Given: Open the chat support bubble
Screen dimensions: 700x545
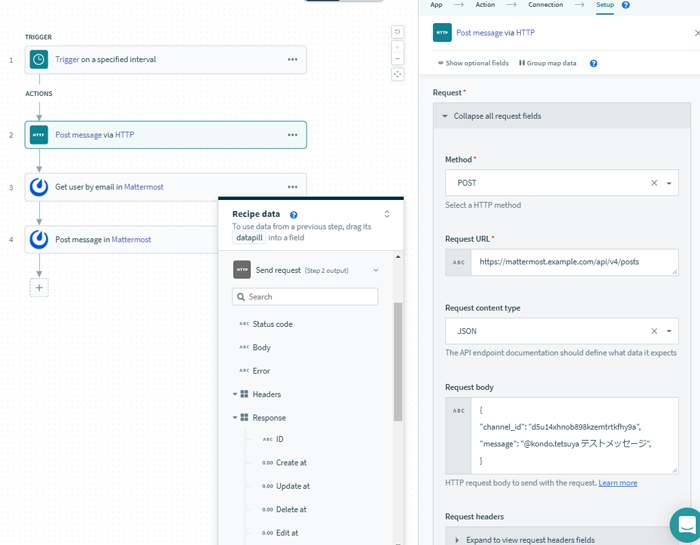Looking at the screenshot, I should pos(687,524).
